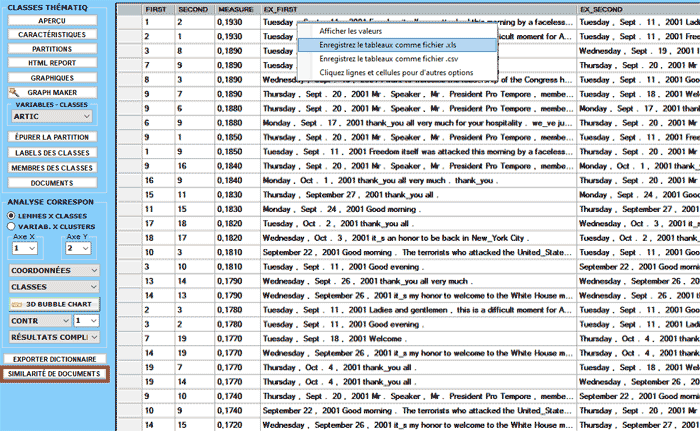Screen dimensions: 700x431
Task: Click the EX_SECOND column header
Action: click(x=638, y=9)
